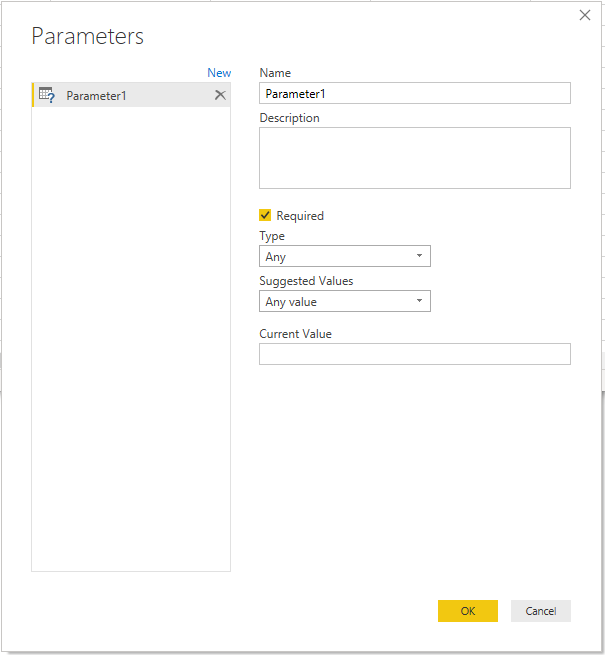
Task: Focus the Name text field
Action: click(415, 93)
